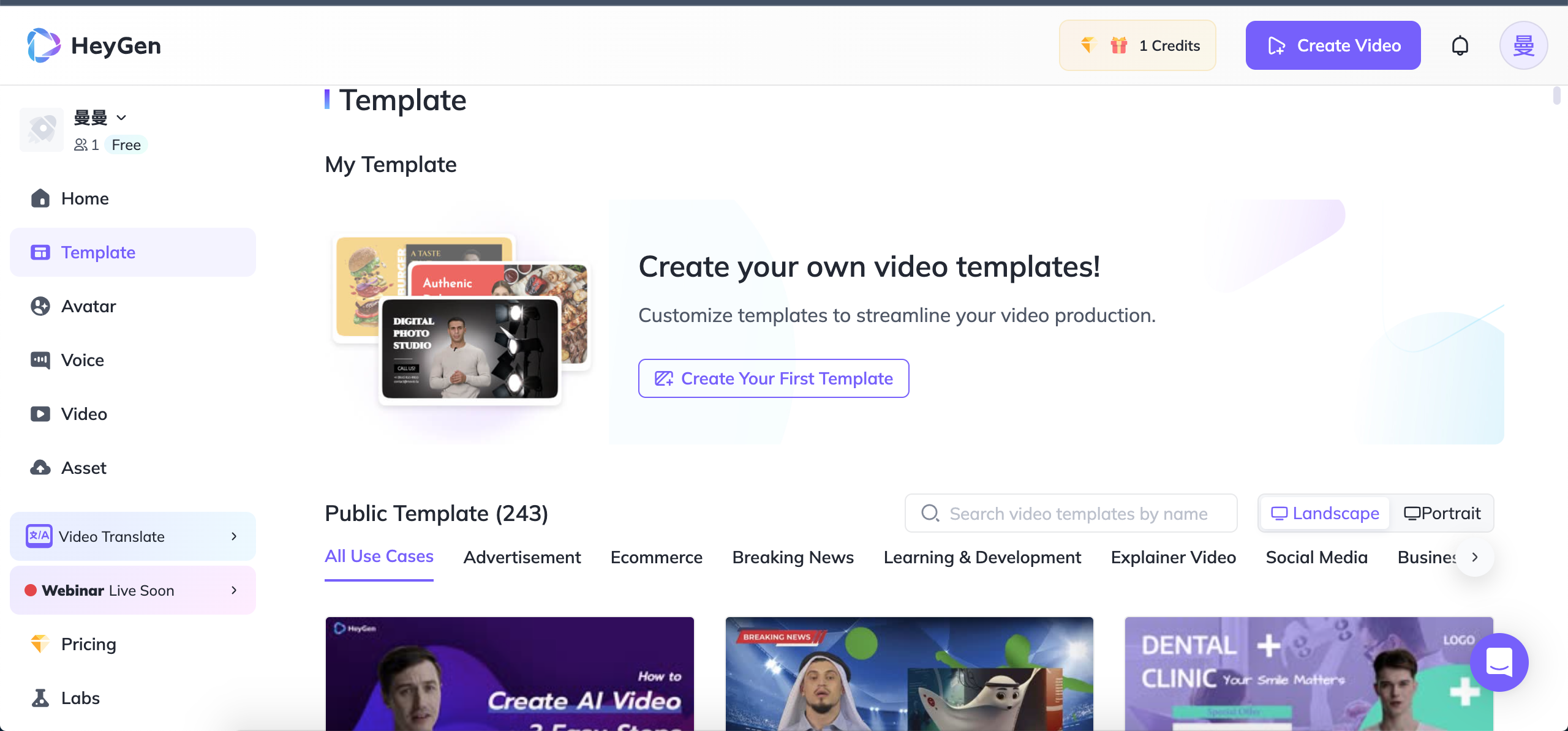
Task: Switch to Ecommerce tab
Action: pyautogui.click(x=657, y=557)
